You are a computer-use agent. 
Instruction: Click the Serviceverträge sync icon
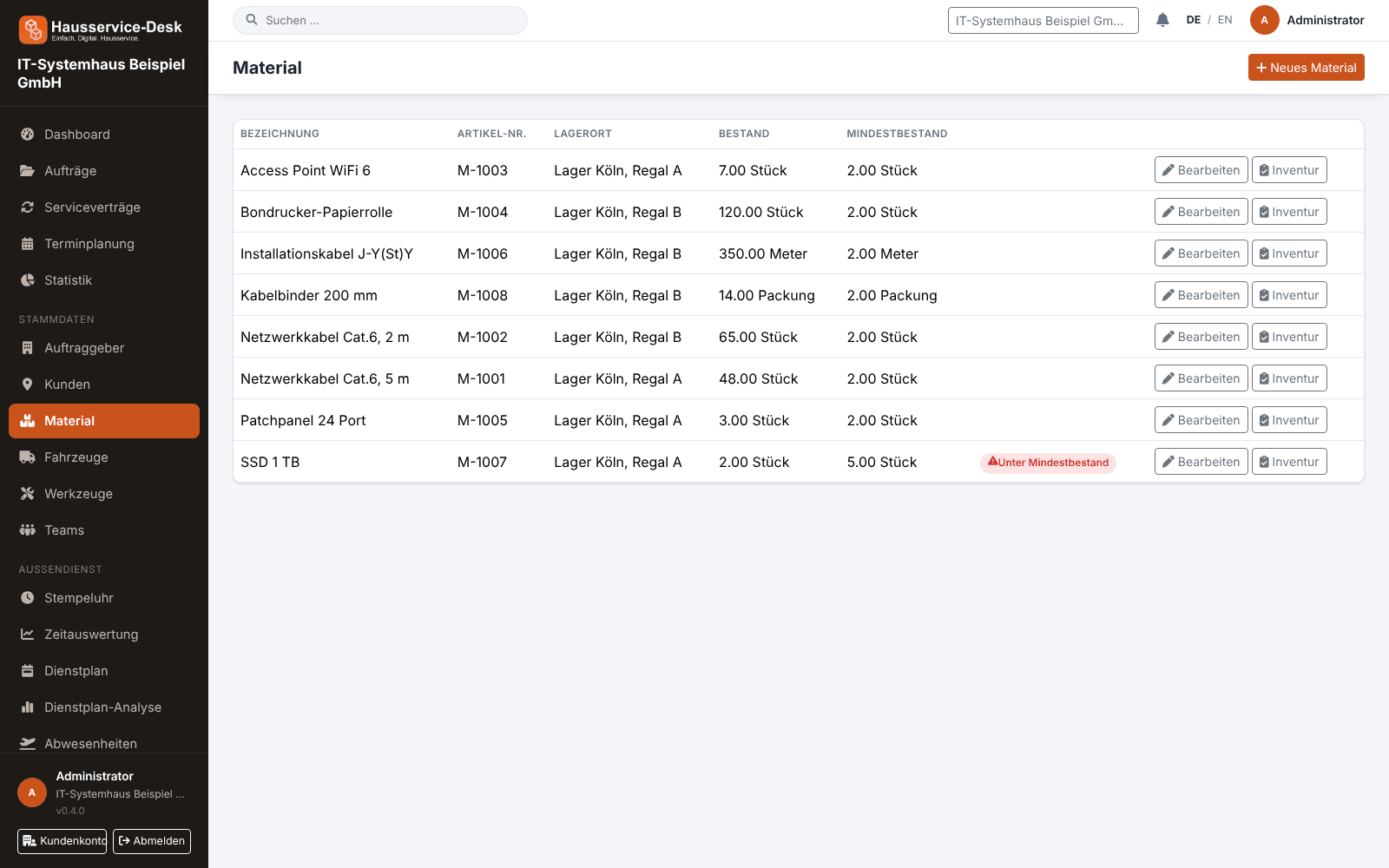tap(28, 207)
